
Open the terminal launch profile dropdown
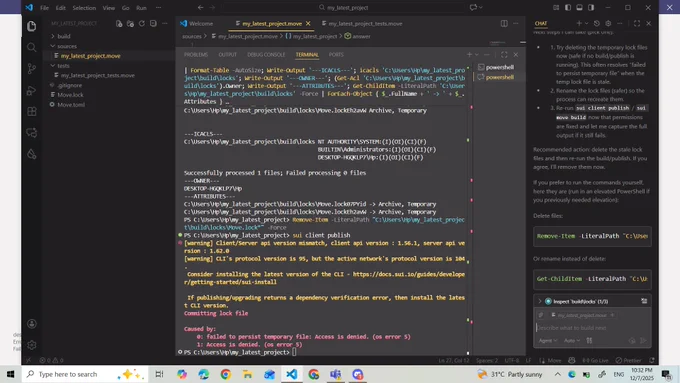477,55
